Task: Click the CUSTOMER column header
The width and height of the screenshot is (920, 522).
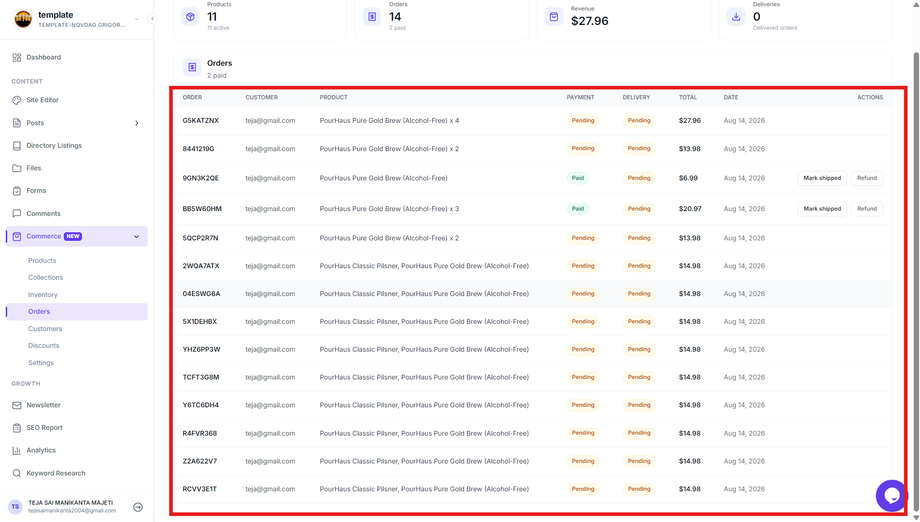Action: click(x=262, y=97)
